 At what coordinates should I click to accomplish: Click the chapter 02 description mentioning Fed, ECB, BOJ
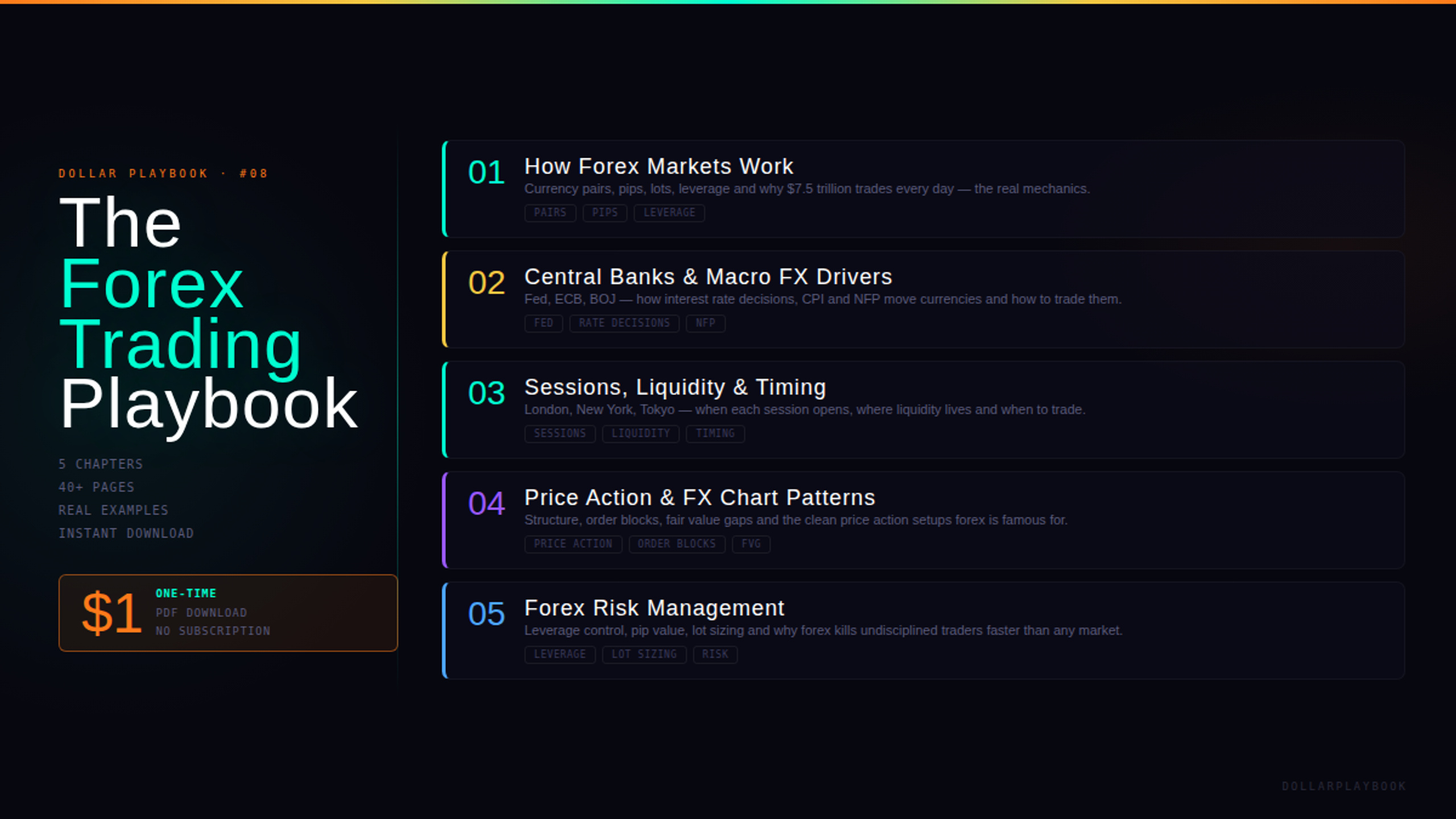coord(822,299)
